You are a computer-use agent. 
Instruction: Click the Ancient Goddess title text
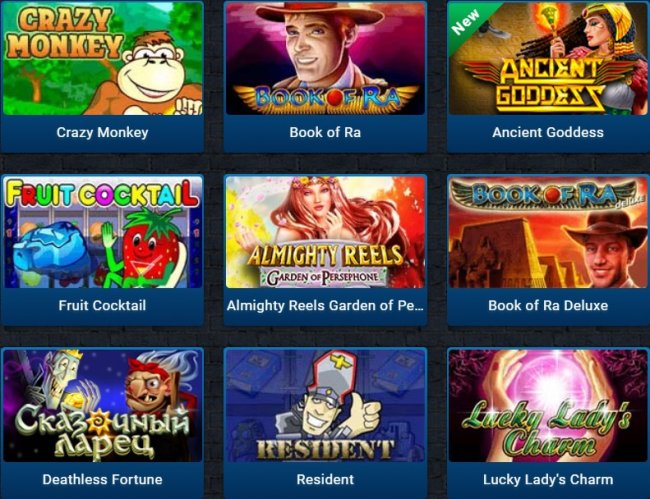pyautogui.click(x=548, y=133)
